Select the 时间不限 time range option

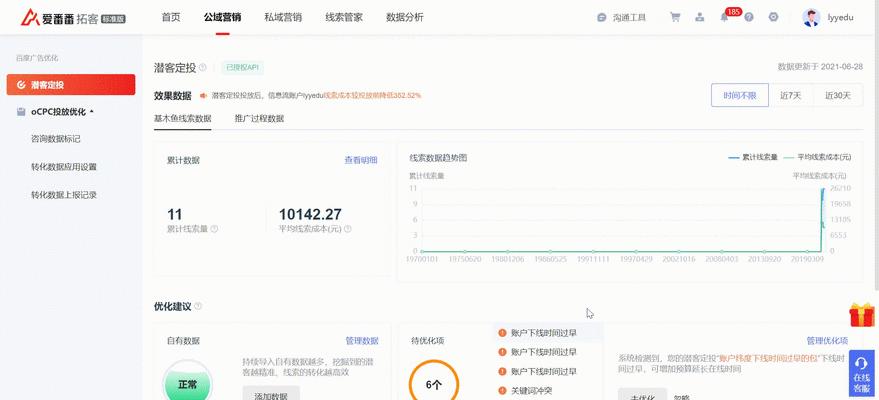click(740, 95)
